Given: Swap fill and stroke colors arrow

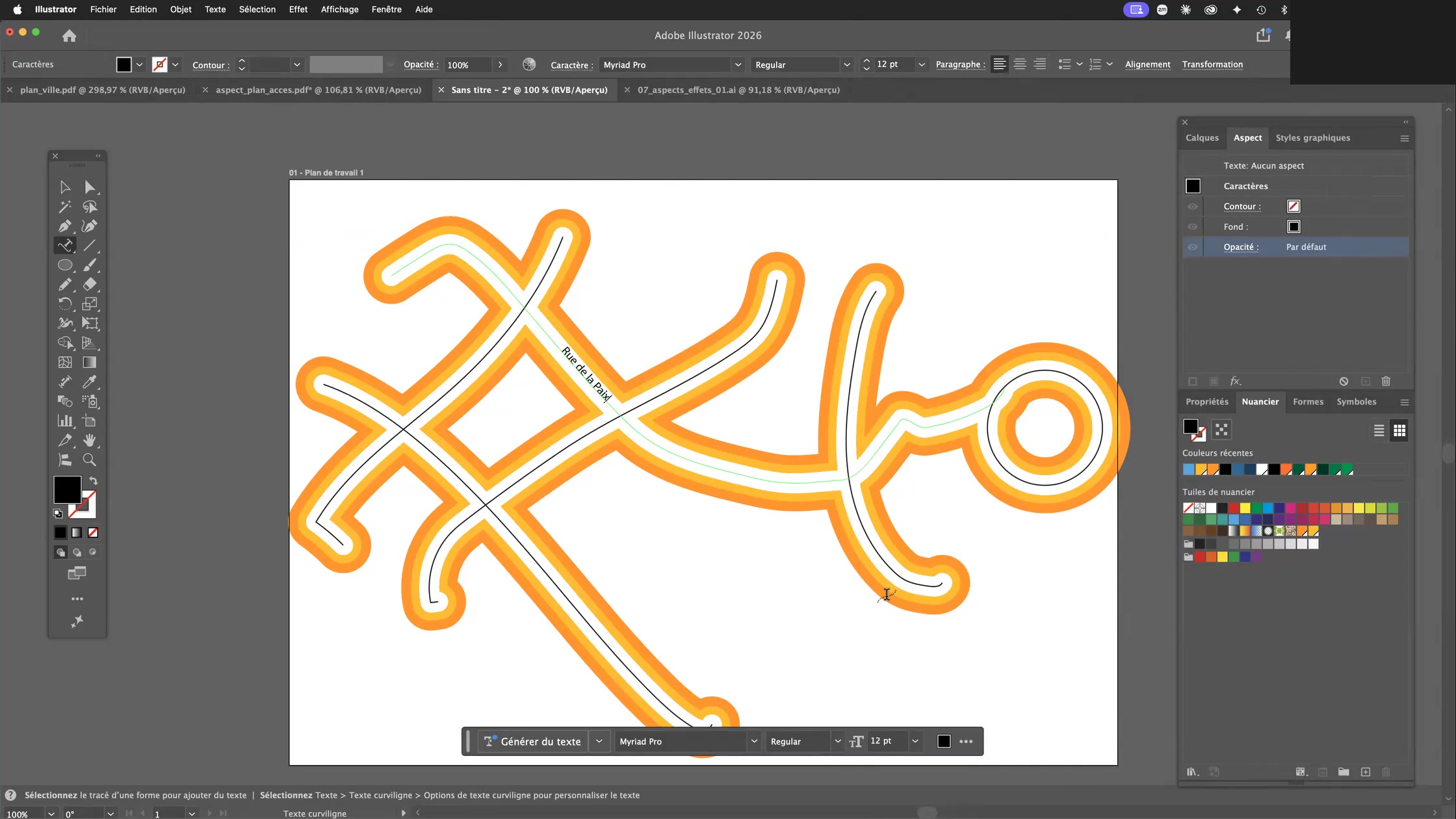Looking at the screenshot, I should coord(94,481).
